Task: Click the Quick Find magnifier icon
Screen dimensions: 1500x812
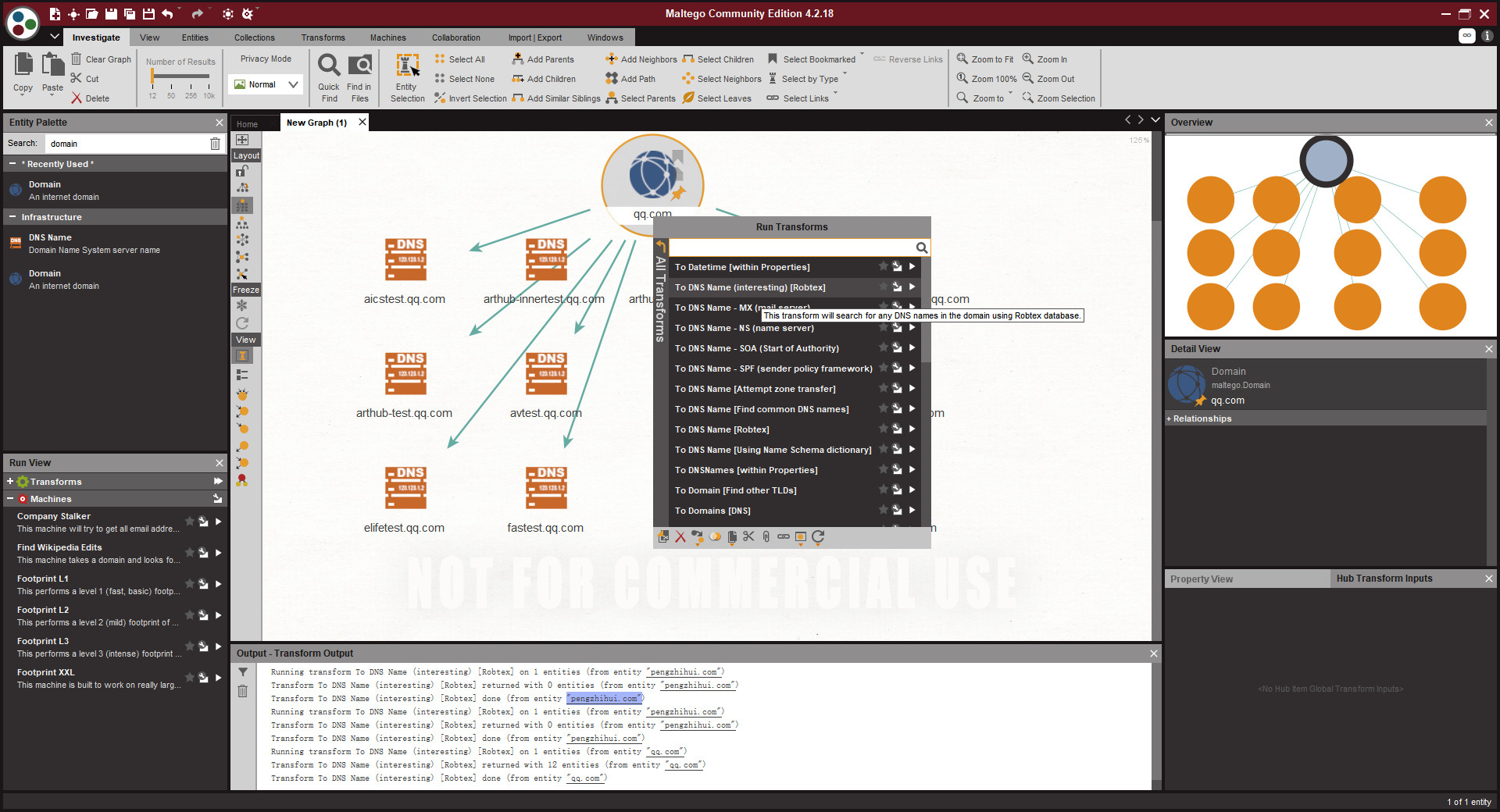Action: [x=329, y=66]
